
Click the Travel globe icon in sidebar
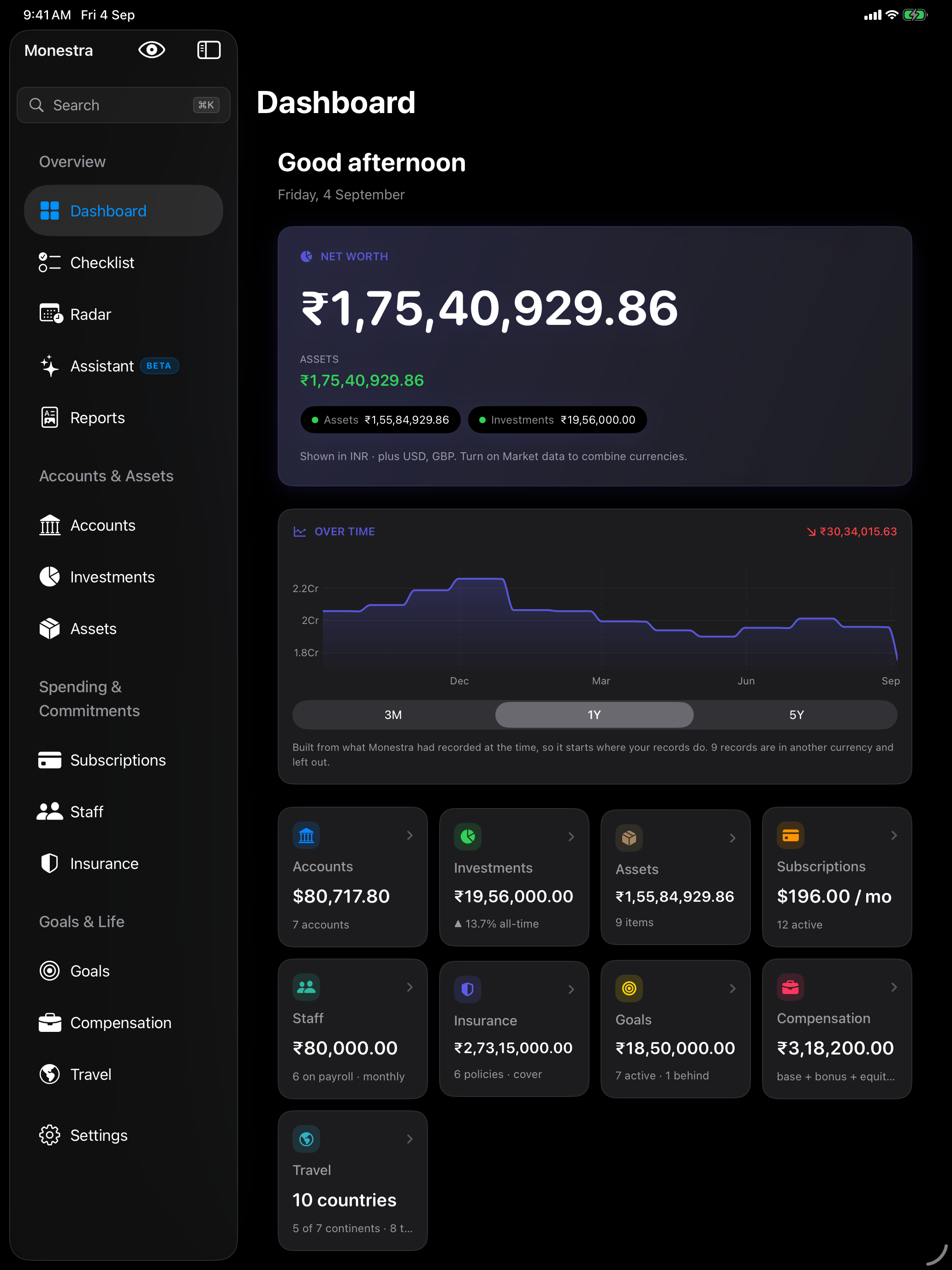[50, 1074]
